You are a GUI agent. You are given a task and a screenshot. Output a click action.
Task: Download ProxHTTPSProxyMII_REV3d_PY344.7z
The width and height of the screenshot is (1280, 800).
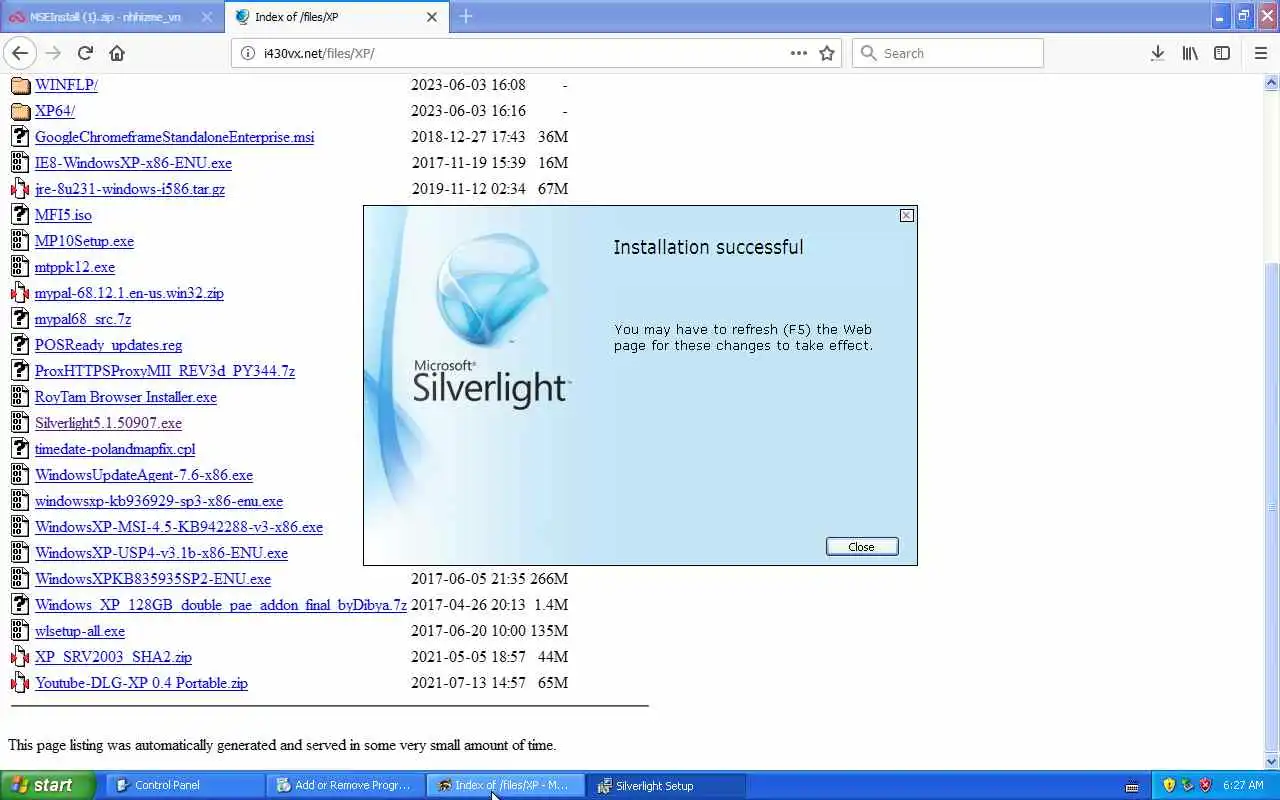(165, 371)
